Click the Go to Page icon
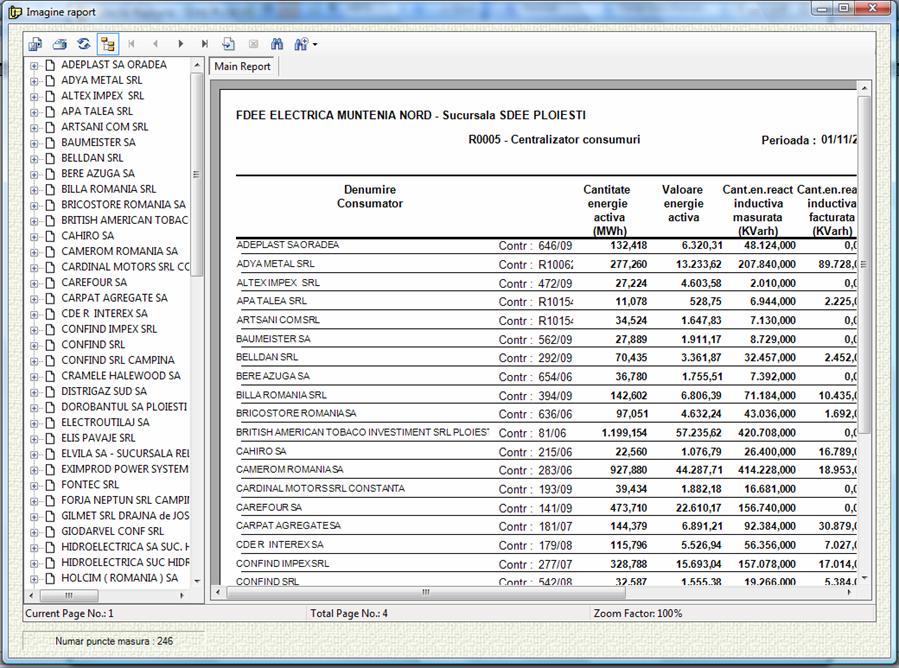This screenshot has width=899, height=668. (229, 44)
